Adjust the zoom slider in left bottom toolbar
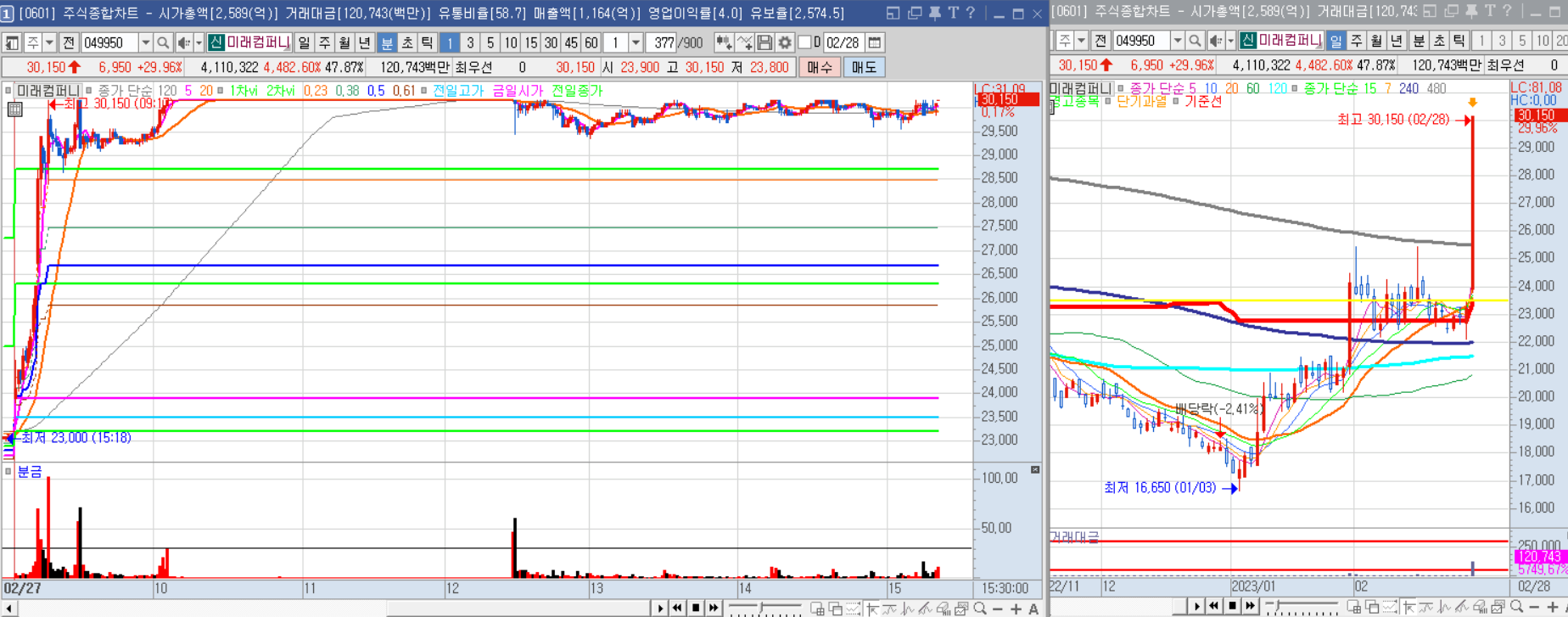The width and height of the screenshot is (1568, 617). (761, 608)
